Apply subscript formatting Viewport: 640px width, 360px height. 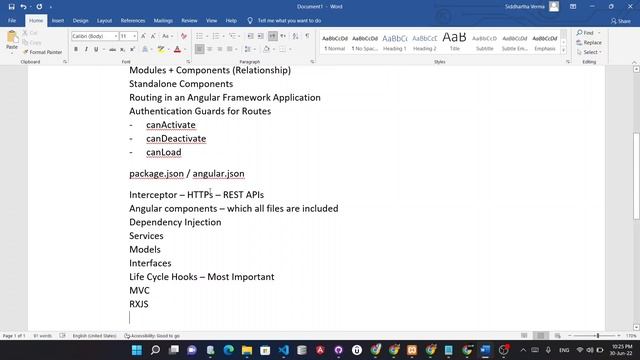click(x=122, y=49)
